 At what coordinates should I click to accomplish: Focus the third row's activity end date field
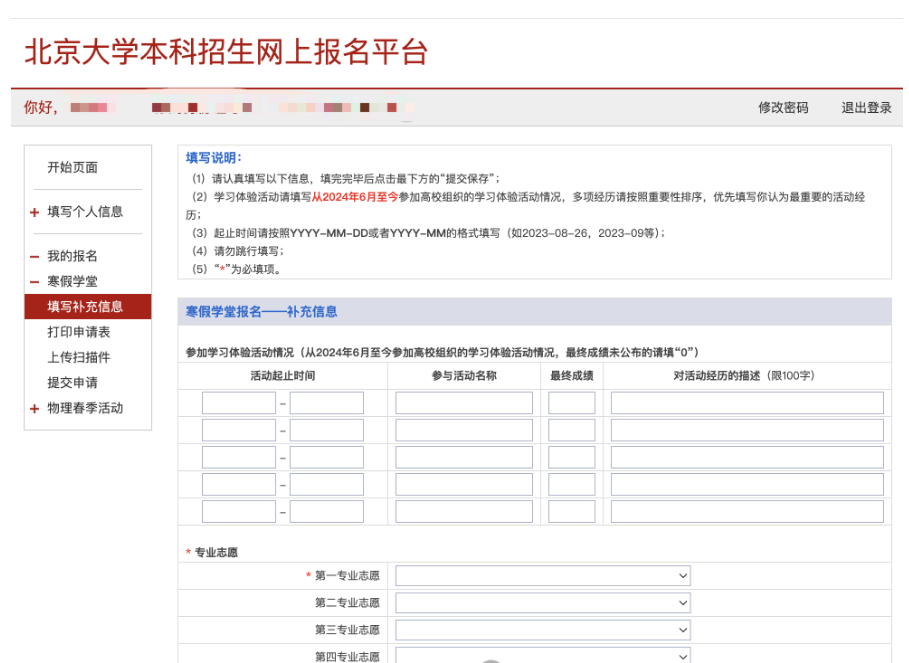[x=327, y=457]
